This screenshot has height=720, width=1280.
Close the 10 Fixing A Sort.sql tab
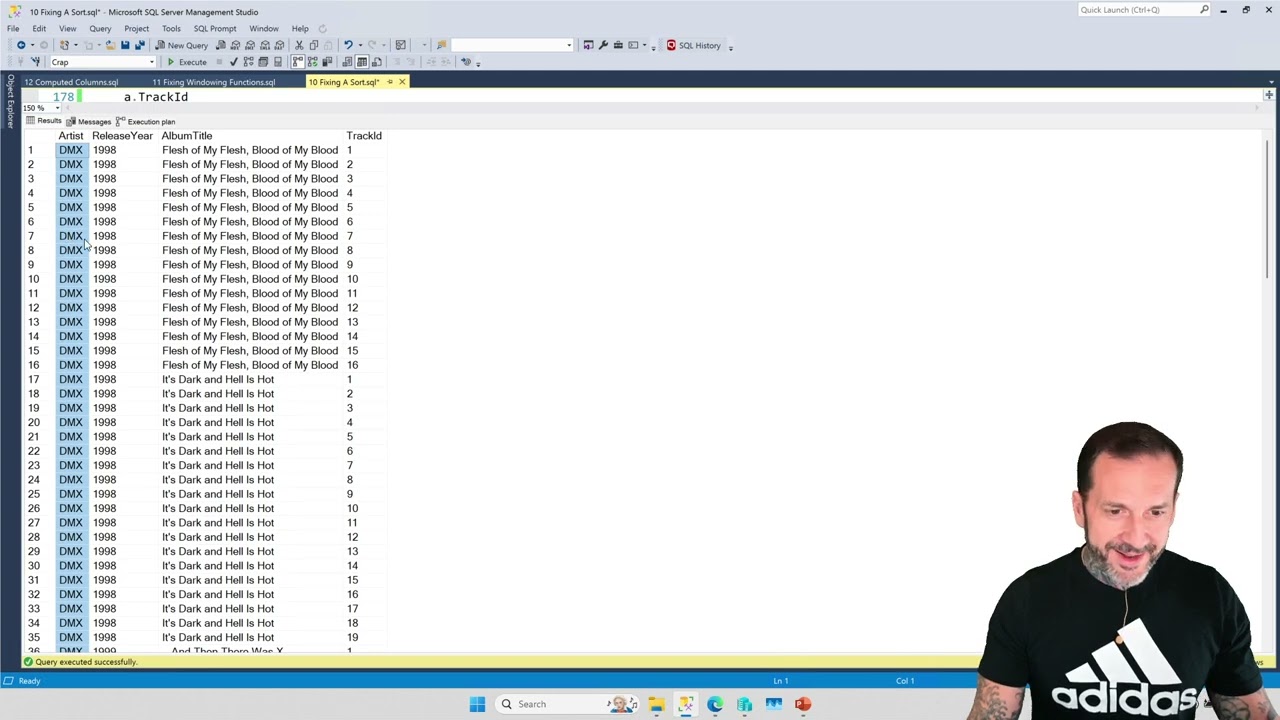pos(402,82)
